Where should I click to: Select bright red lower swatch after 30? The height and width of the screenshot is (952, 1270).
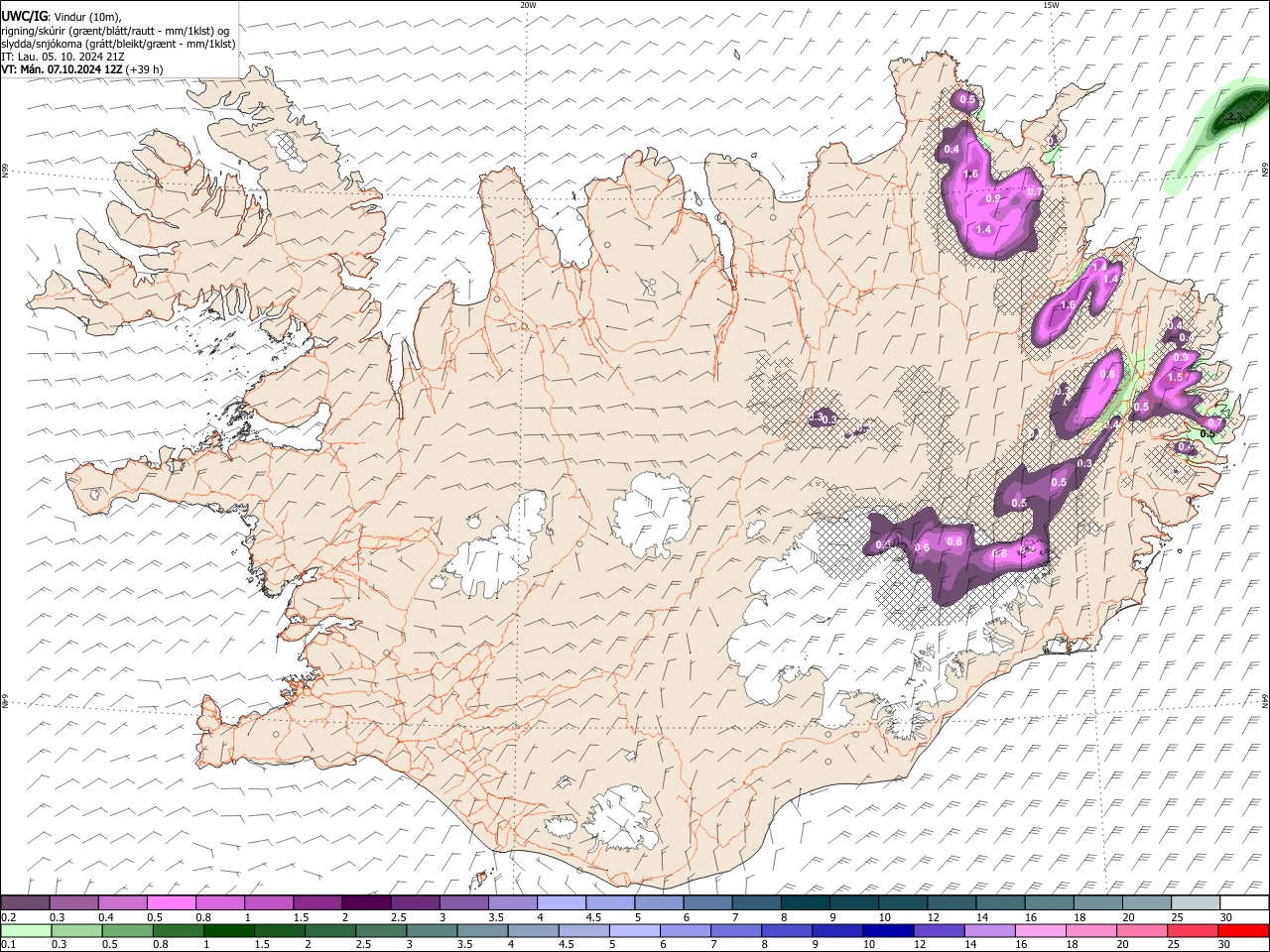pos(1243,930)
